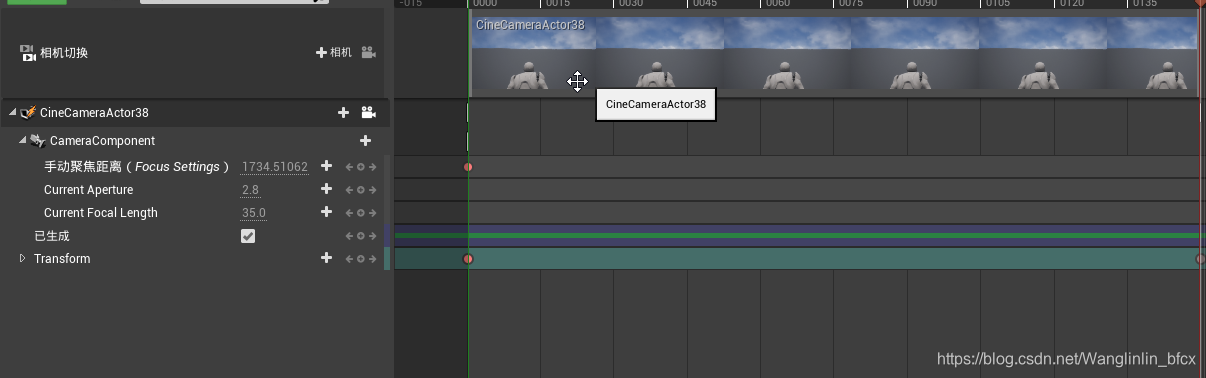Add key on Current Aperture row
The height and width of the screenshot is (378, 1206).
pos(361,190)
